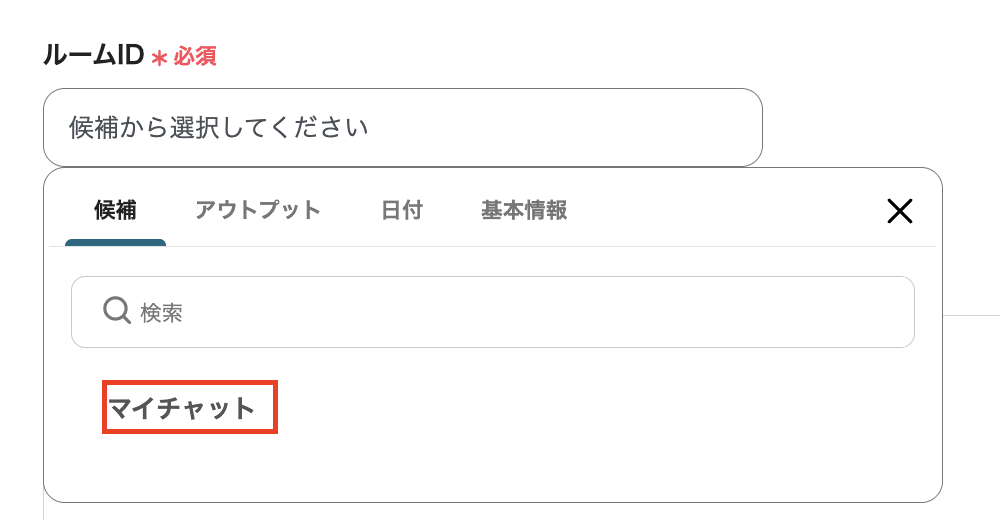Switch to the アウトプット tab
1000x520 pixels.
click(258, 210)
